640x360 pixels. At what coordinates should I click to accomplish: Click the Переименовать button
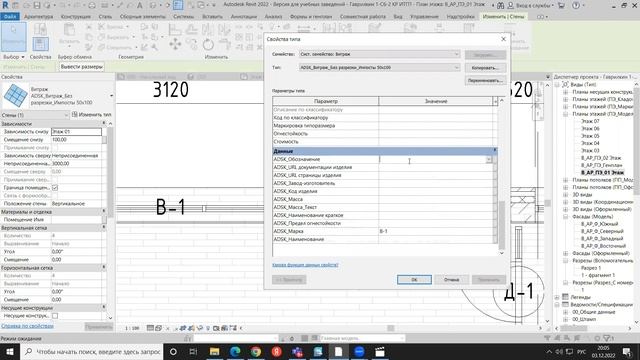pos(485,80)
